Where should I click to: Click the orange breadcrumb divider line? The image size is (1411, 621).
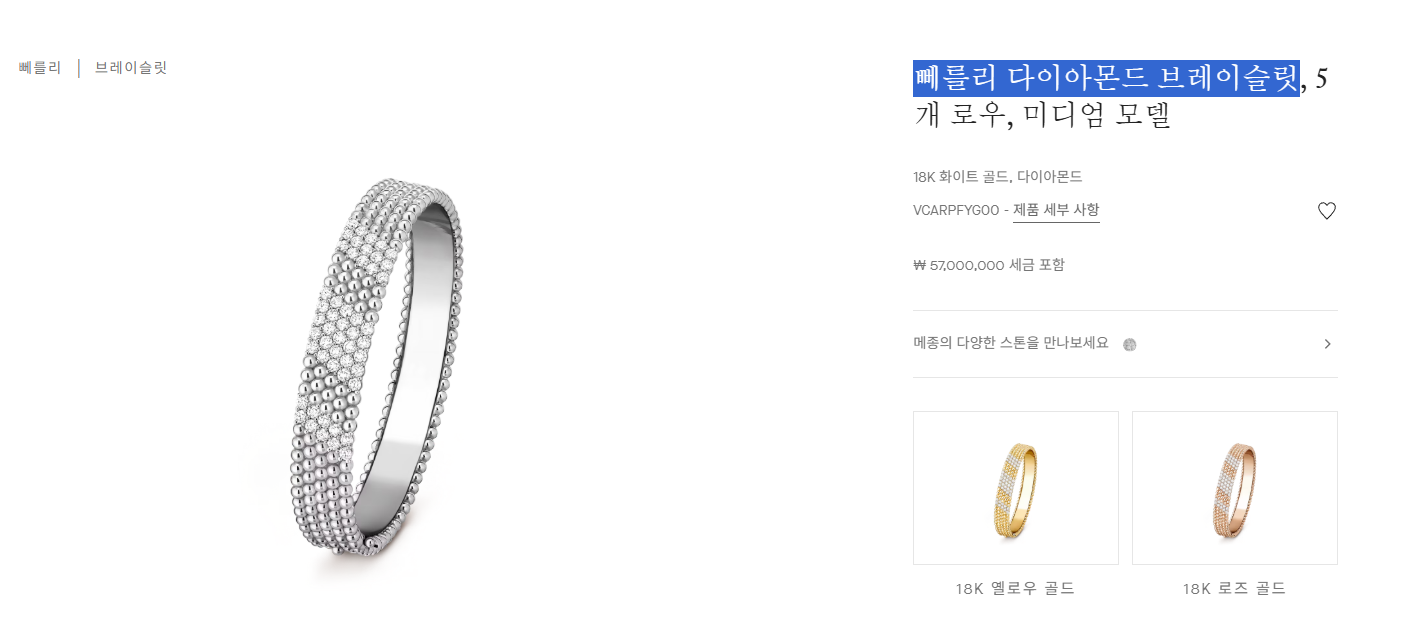click(79, 68)
